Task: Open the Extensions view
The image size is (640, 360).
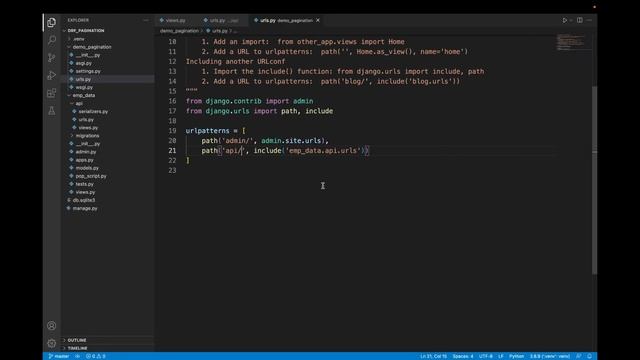Action: click(x=51, y=93)
